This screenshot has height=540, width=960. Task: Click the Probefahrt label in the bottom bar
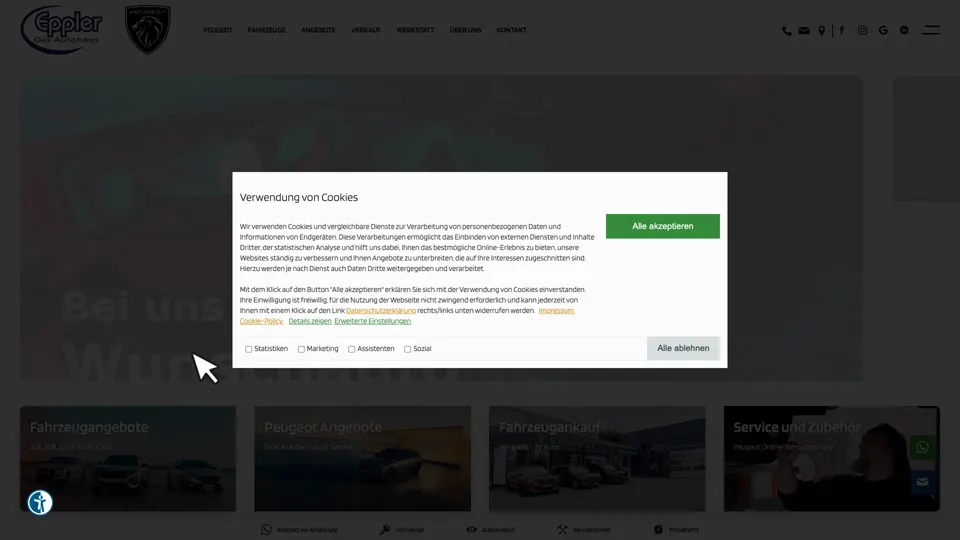point(683,530)
